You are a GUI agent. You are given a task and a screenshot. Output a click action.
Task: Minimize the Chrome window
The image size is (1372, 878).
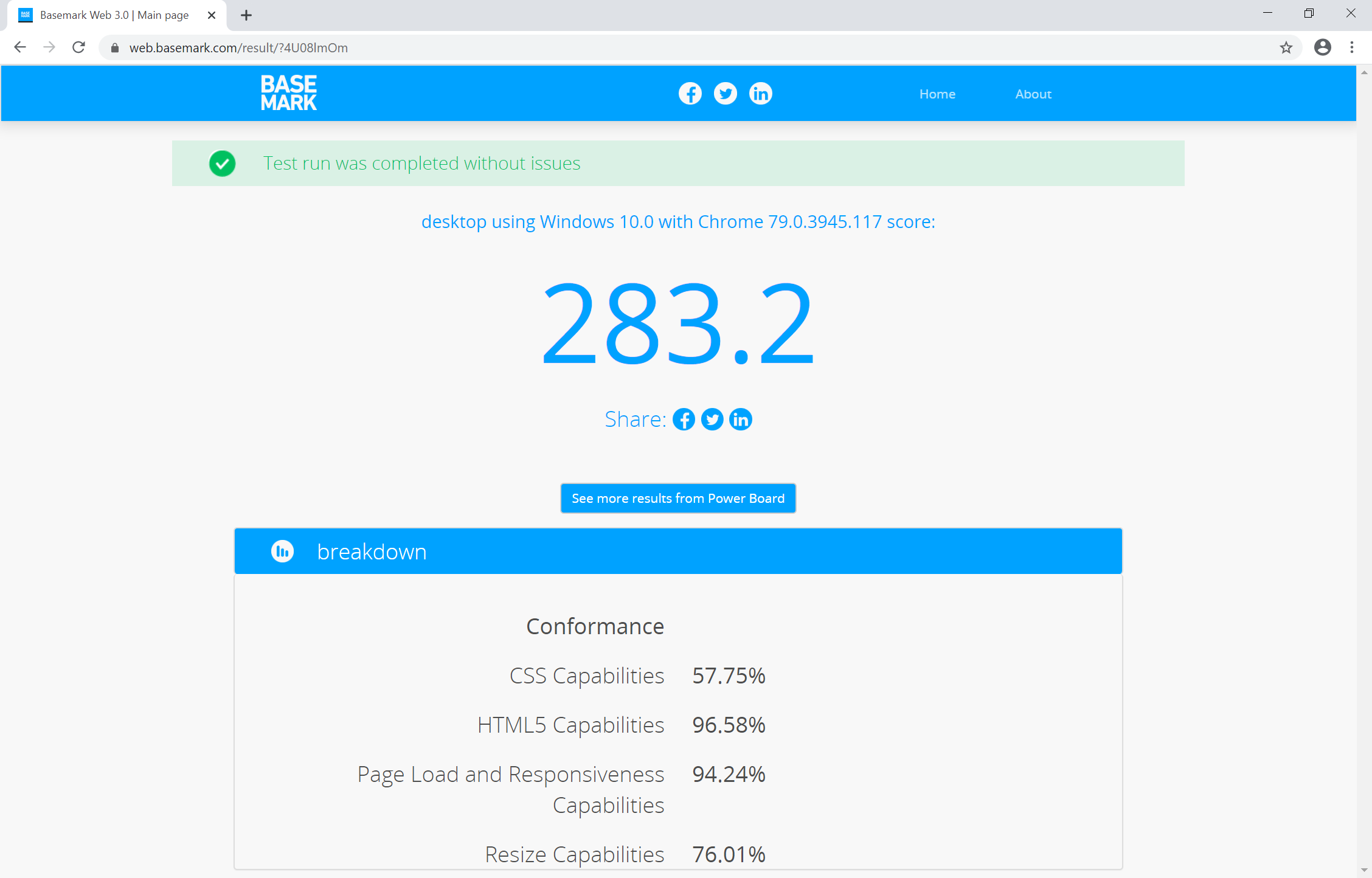[1268, 13]
